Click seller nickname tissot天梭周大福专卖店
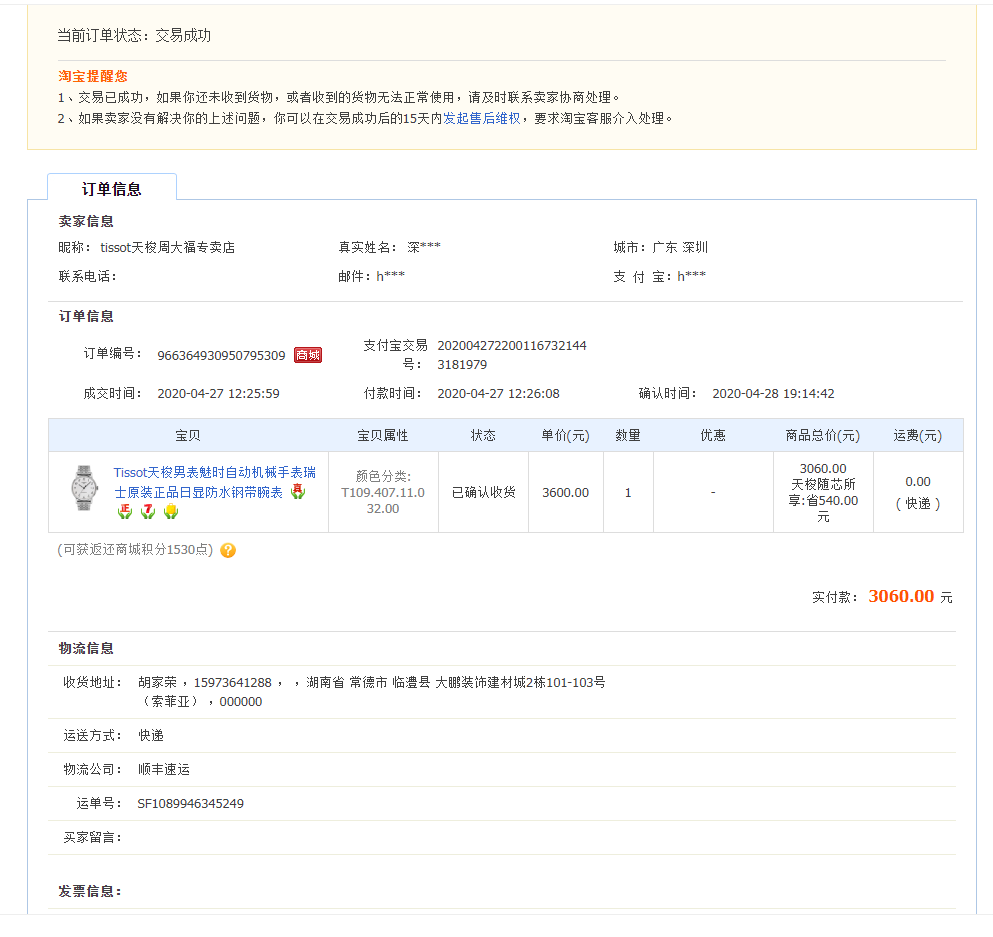 click(168, 248)
